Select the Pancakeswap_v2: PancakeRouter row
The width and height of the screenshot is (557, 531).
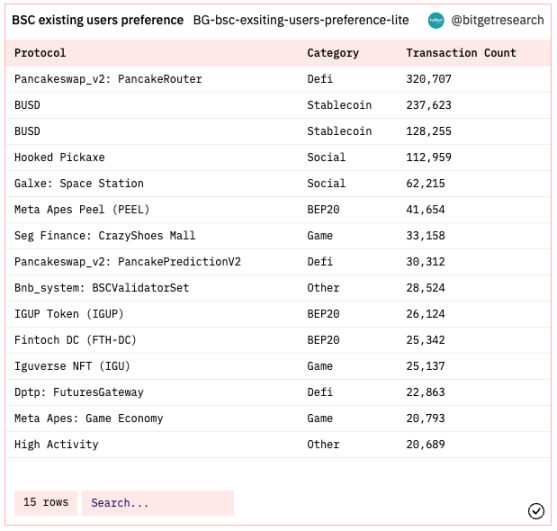coord(278,79)
